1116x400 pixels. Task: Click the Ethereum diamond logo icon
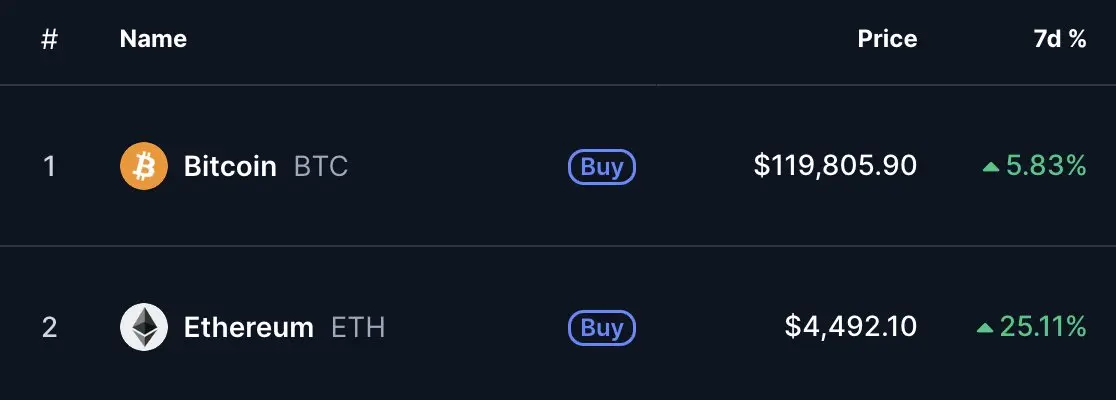click(x=144, y=327)
